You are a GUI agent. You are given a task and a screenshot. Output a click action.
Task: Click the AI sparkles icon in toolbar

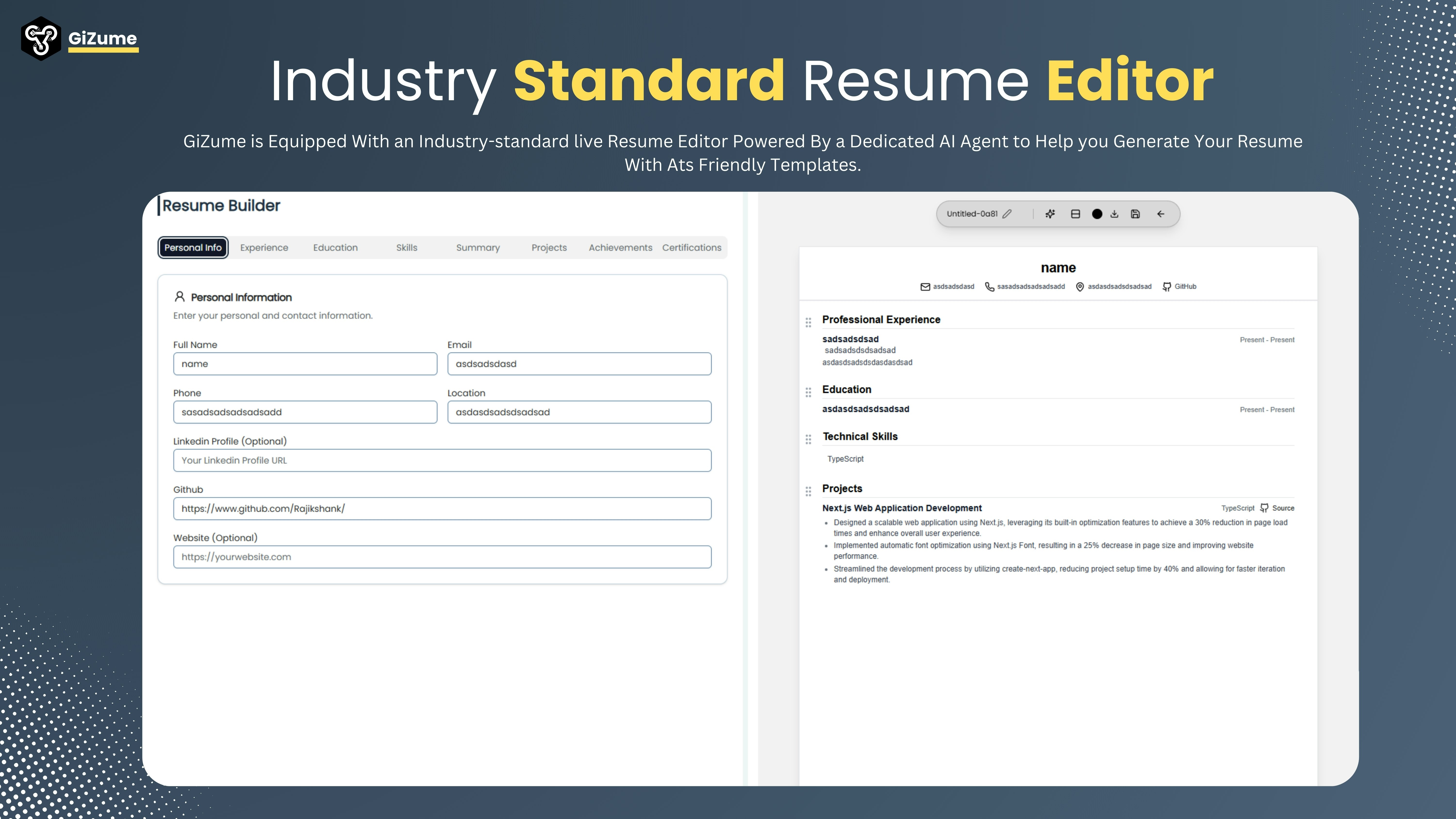point(1050,214)
